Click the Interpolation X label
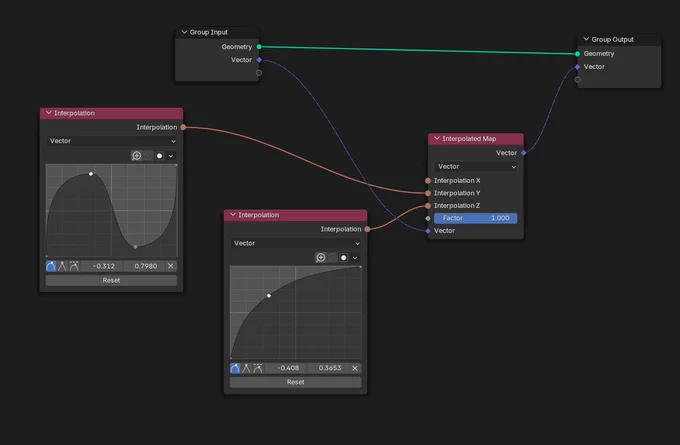The image size is (680, 445). tap(457, 180)
